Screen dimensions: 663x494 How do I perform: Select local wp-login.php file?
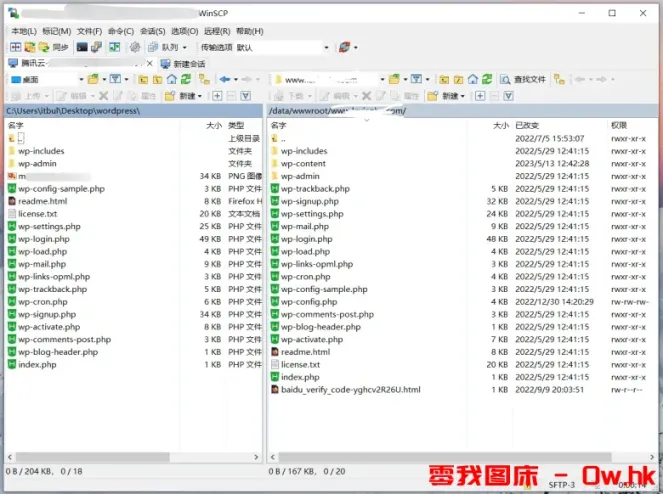43,239
